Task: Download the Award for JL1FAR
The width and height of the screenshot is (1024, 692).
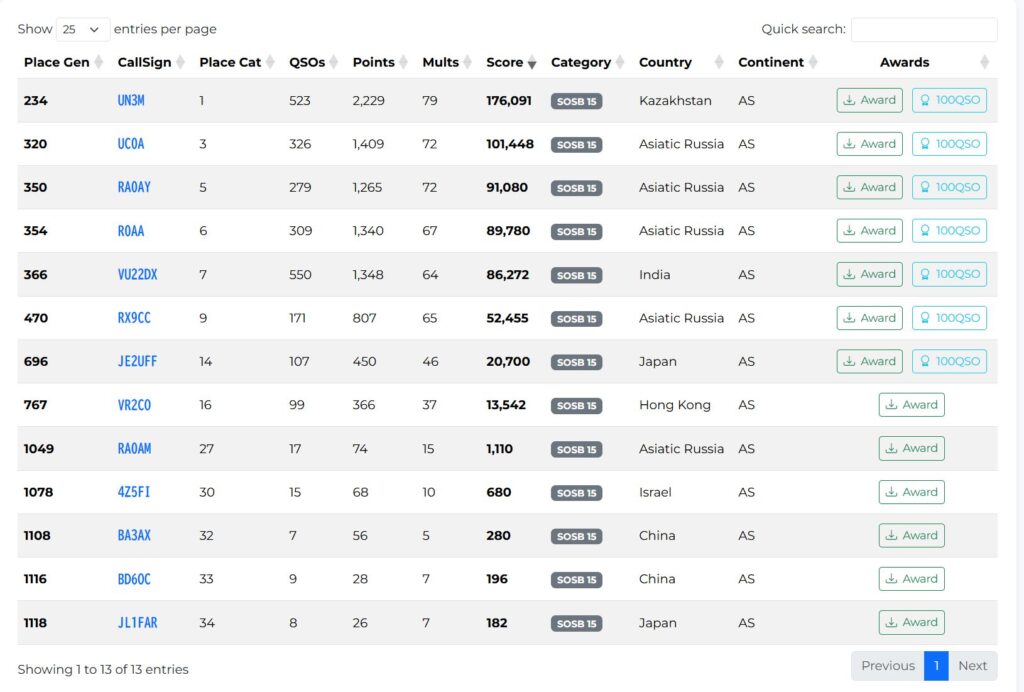Action: [912, 623]
